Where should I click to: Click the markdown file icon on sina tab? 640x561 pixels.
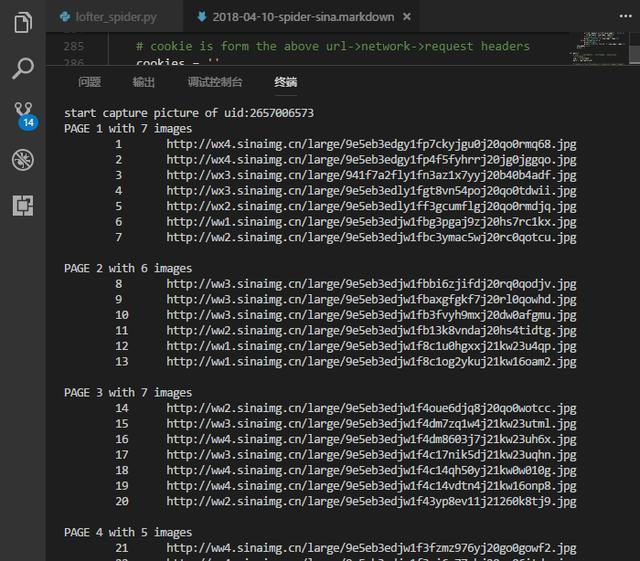pyautogui.click(x=201, y=16)
